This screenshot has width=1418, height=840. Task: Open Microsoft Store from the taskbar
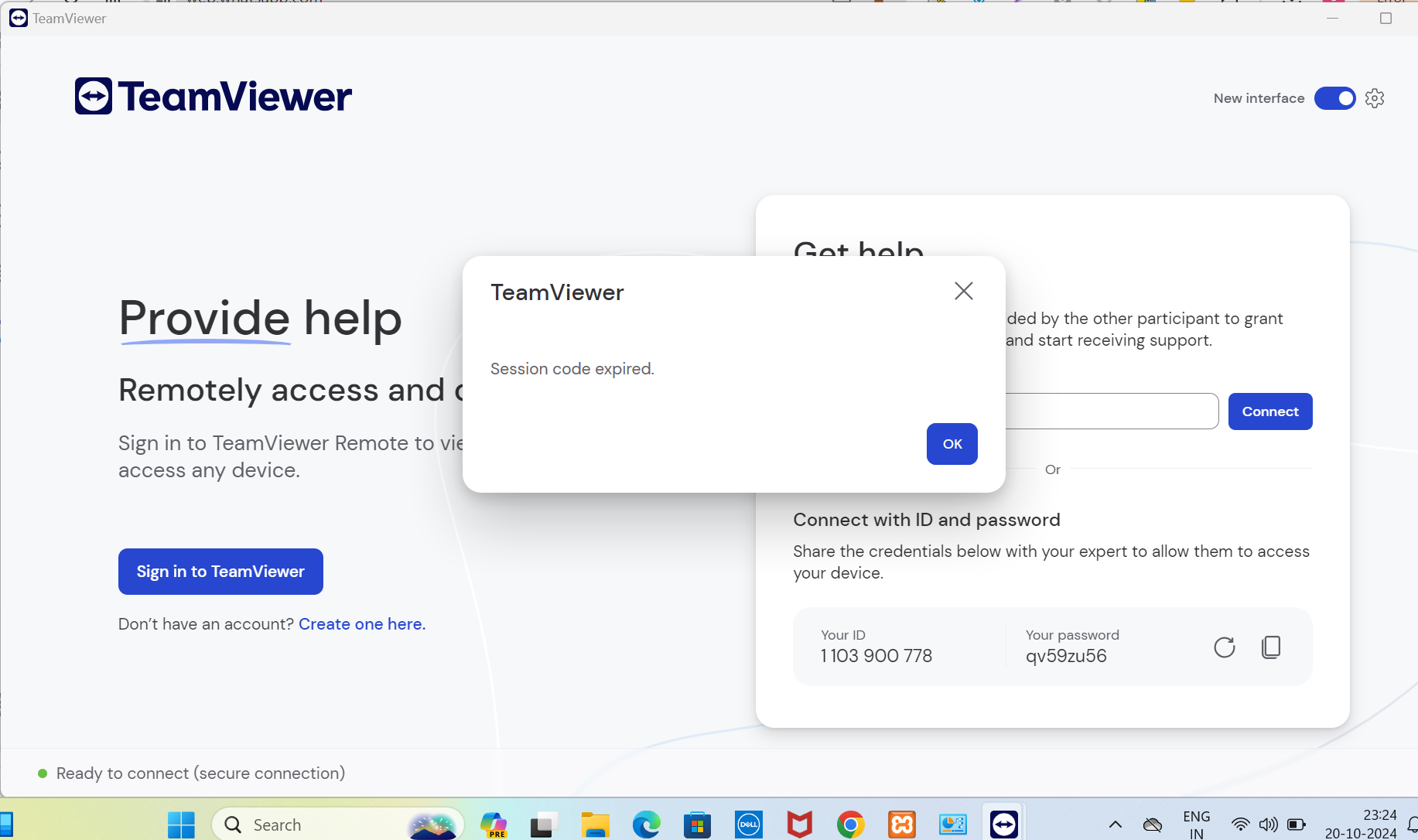pyautogui.click(x=697, y=825)
